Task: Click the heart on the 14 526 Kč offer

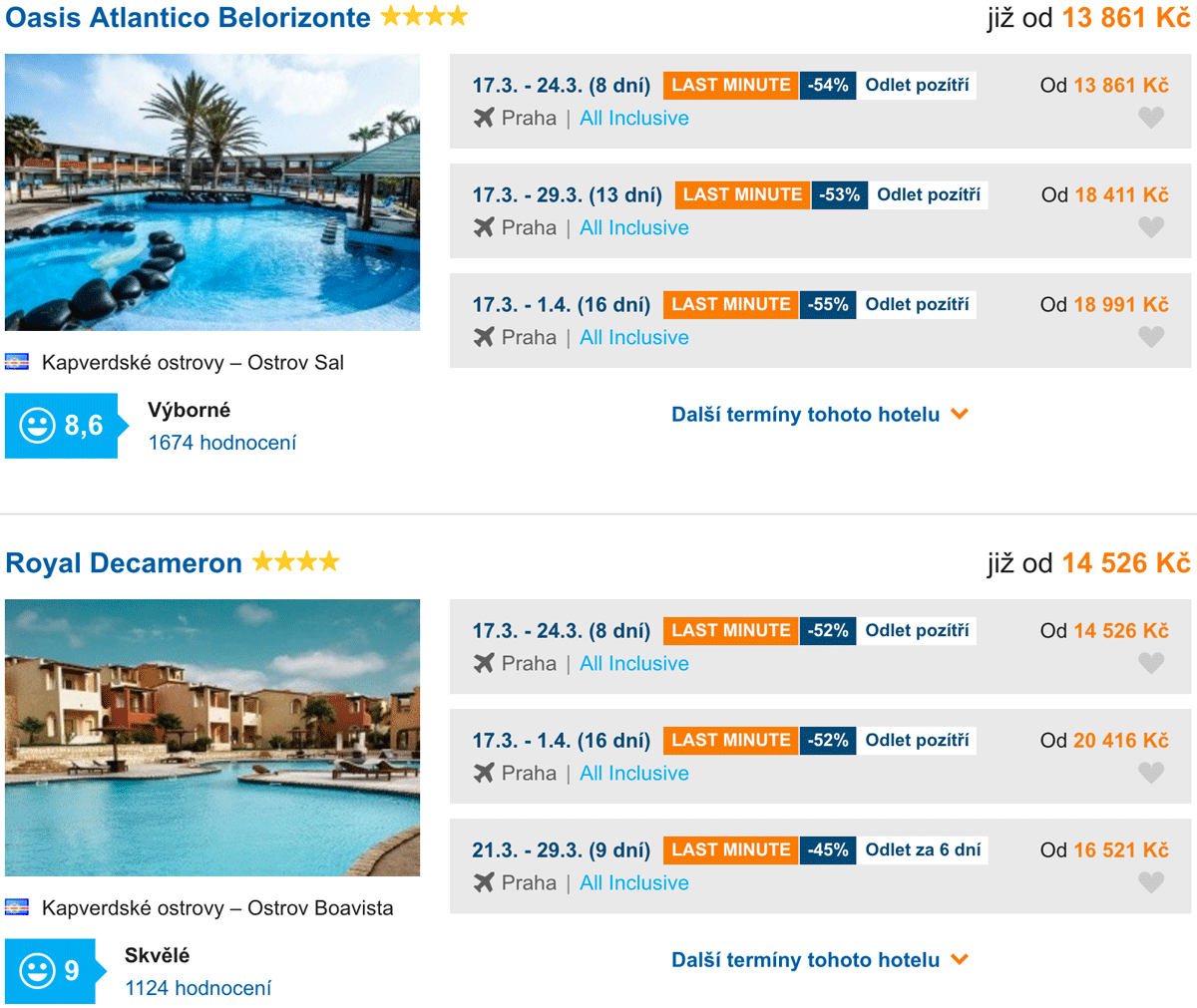Action: tap(1151, 663)
